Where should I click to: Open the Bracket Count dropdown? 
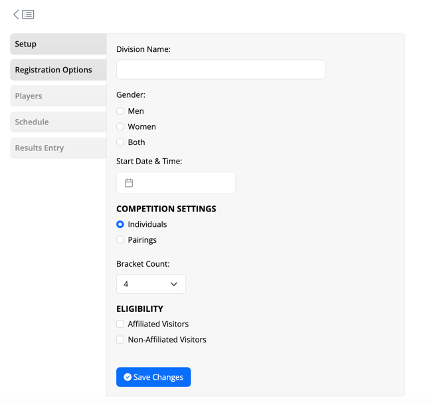(151, 284)
